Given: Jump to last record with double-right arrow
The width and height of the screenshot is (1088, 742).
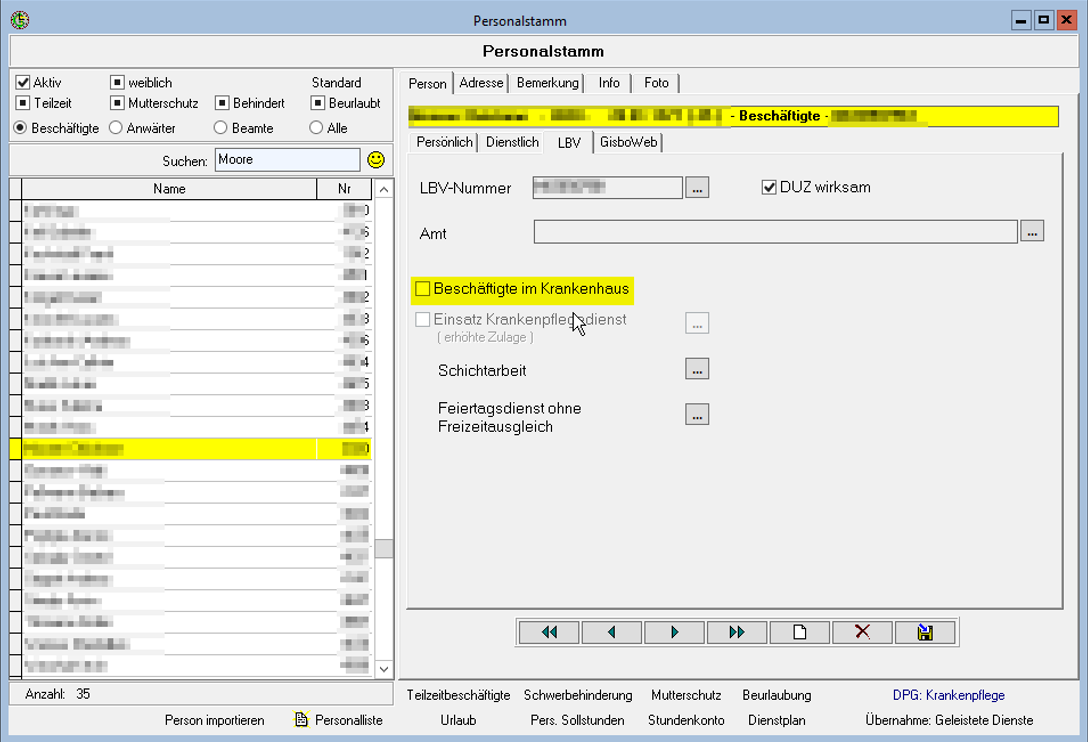Looking at the screenshot, I should [x=737, y=632].
